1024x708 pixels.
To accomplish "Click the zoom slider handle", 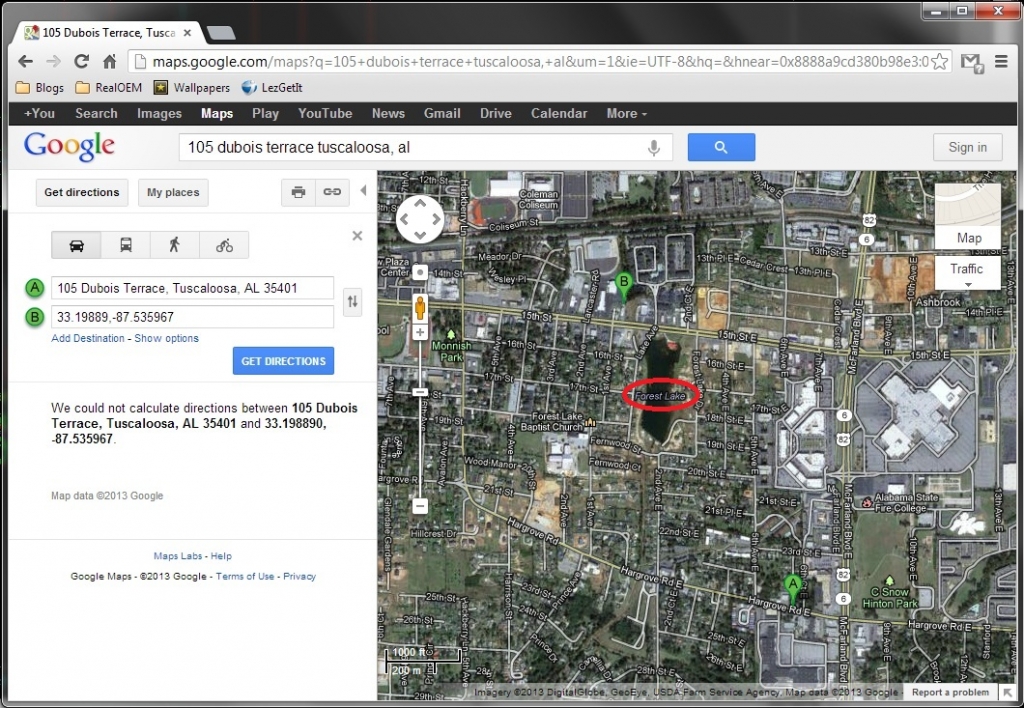I will coord(420,392).
